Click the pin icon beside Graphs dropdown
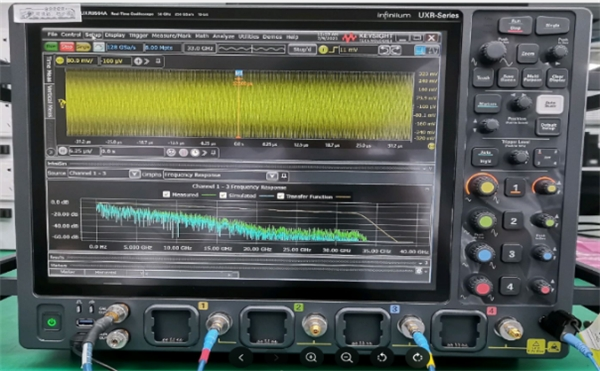Image resolution: width=600 pixels, height=371 pixels. [284, 176]
